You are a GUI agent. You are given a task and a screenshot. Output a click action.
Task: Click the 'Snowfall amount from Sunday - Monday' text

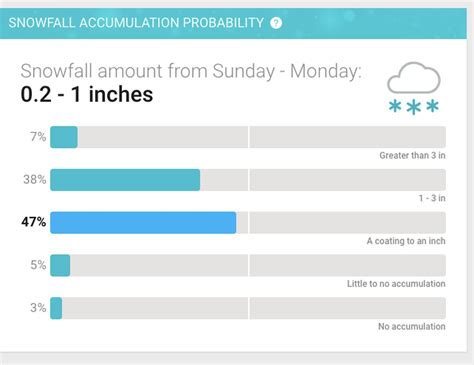point(191,71)
